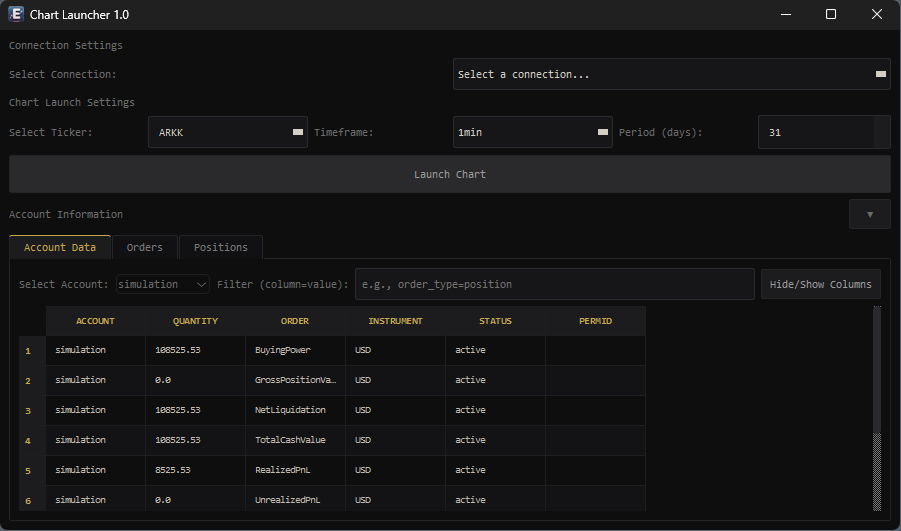Sort by the INSTRUMENT column header

(x=395, y=321)
